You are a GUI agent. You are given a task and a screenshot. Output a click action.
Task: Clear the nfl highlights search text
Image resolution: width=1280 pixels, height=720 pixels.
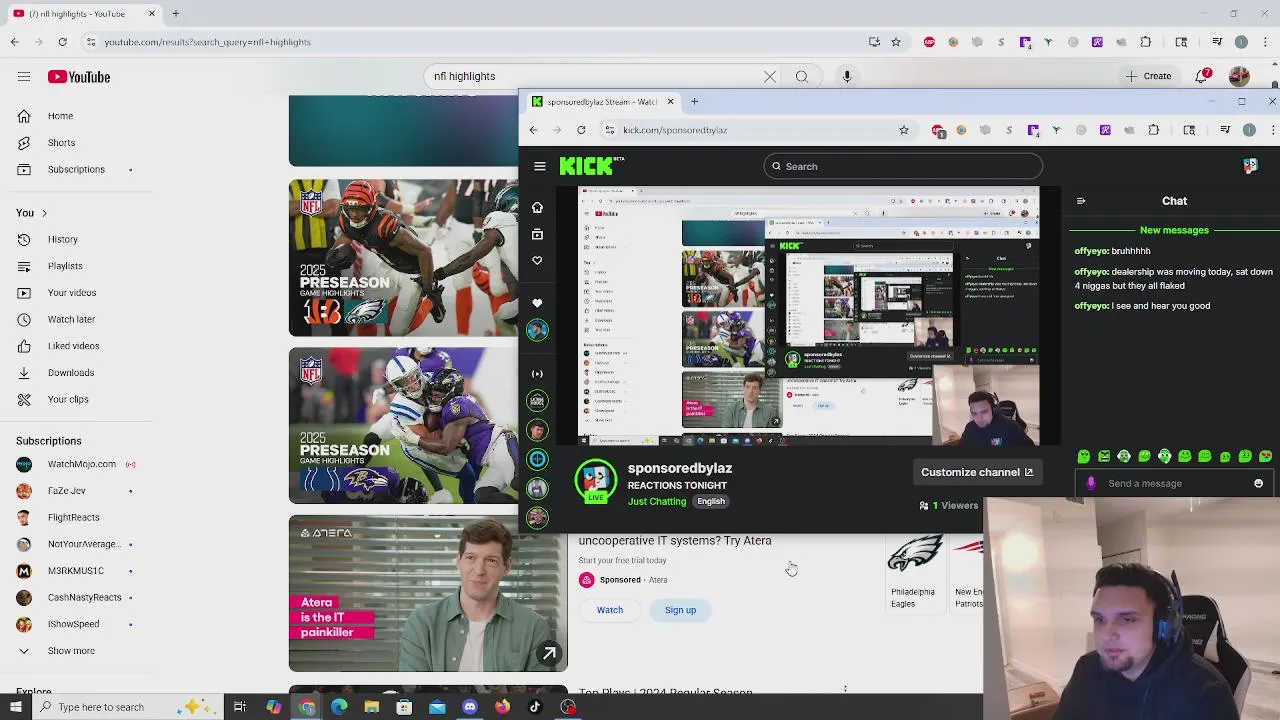coord(770,76)
